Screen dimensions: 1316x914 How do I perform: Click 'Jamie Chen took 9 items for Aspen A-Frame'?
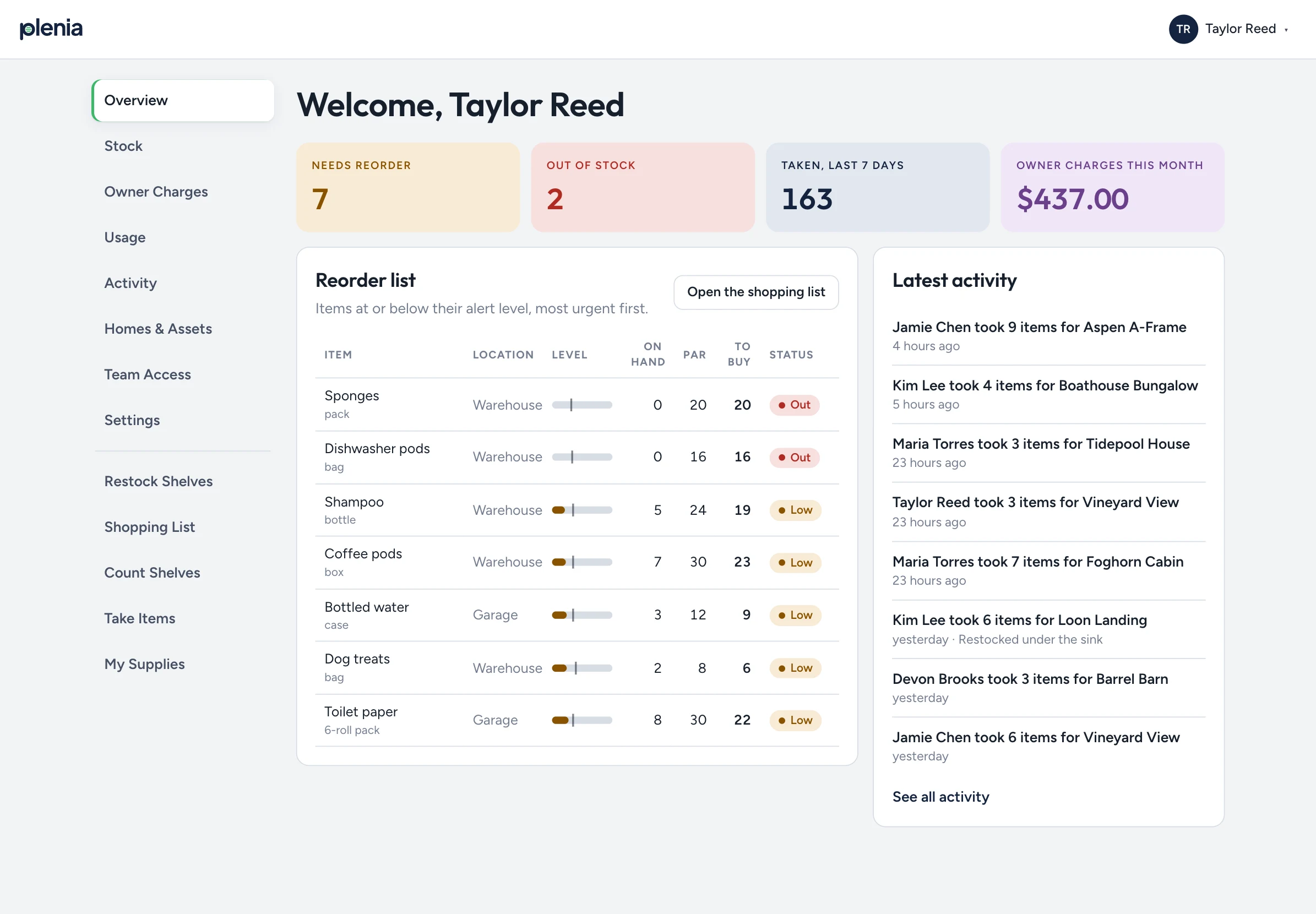[x=1039, y=327]
